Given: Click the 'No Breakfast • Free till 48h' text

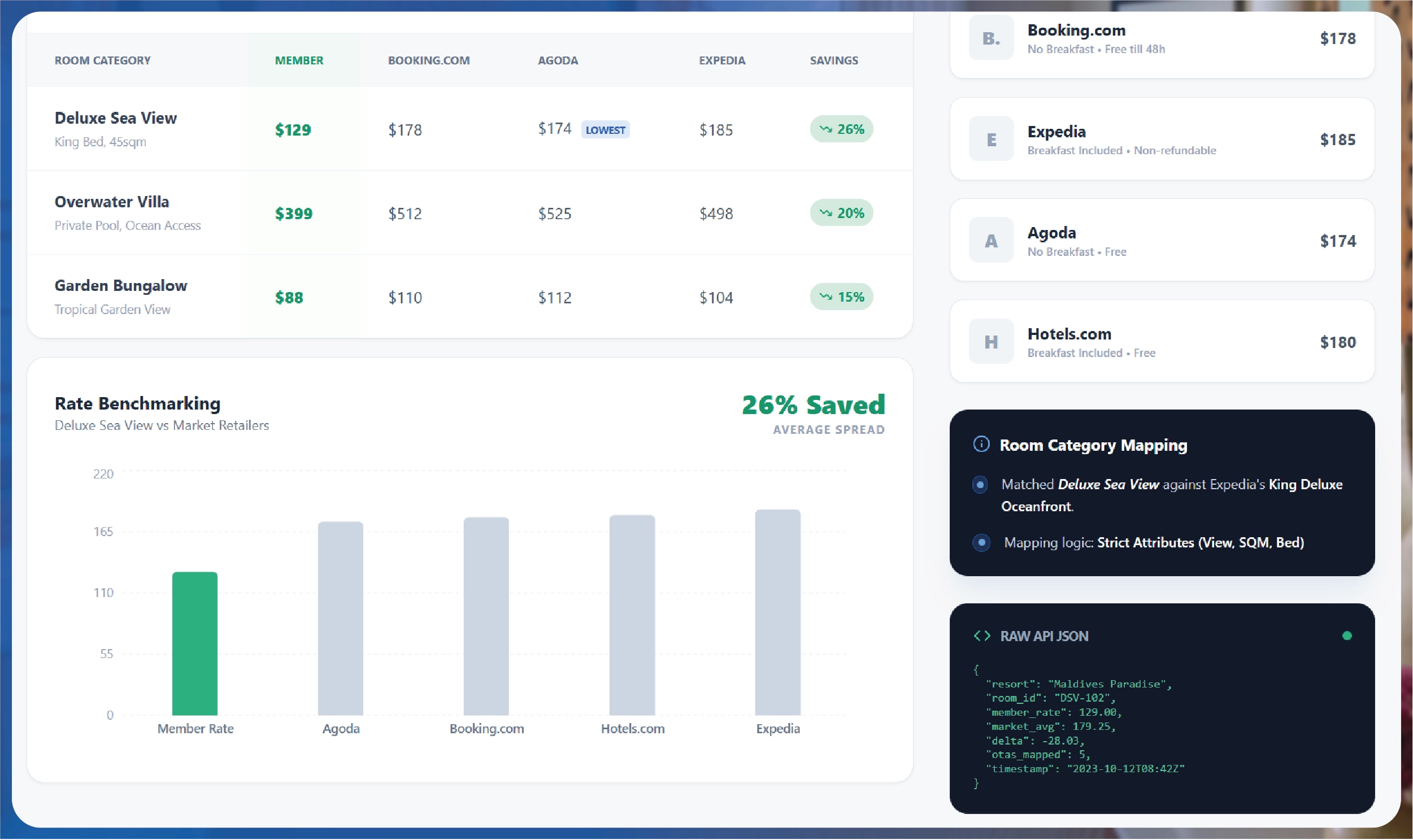Looking at the screenshot, I should 1096,49.
